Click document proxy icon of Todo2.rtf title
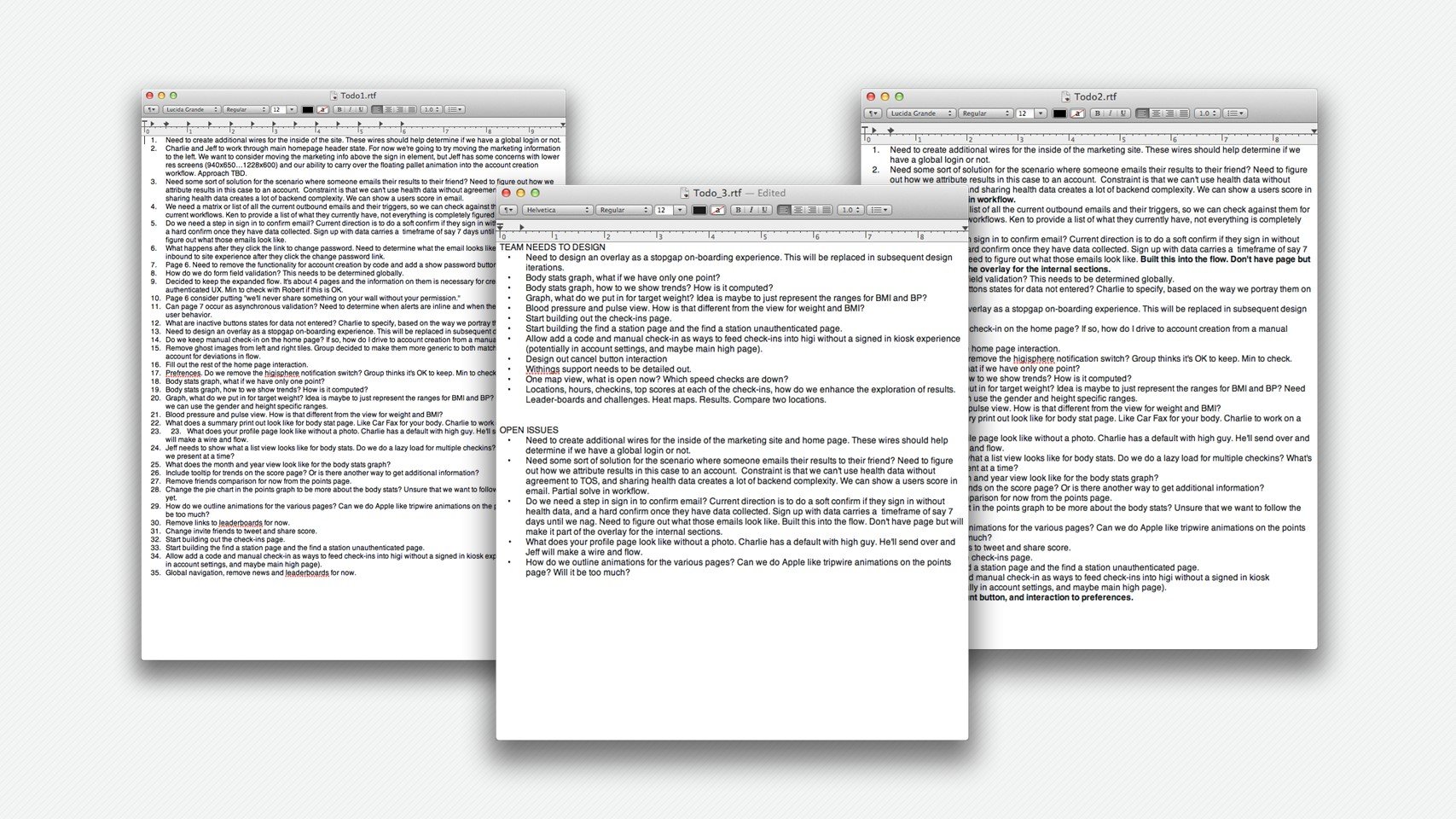Screen dimensions: 1456x819 1066,97
